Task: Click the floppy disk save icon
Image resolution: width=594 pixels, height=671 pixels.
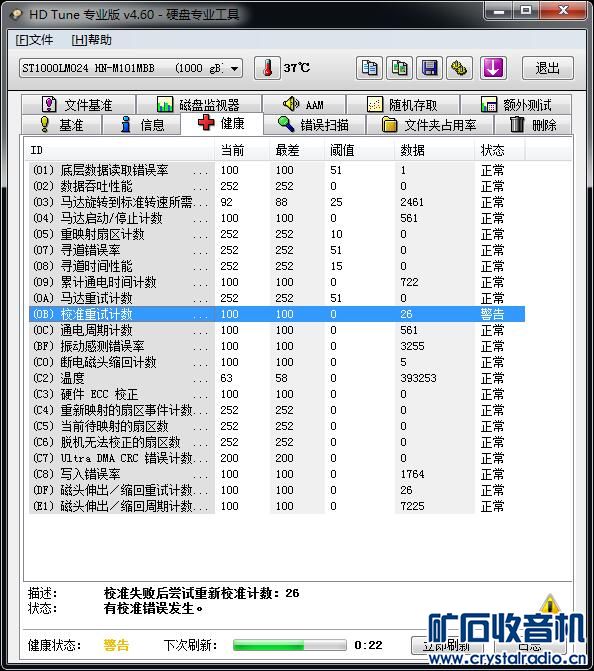Action: coord(429,68)
